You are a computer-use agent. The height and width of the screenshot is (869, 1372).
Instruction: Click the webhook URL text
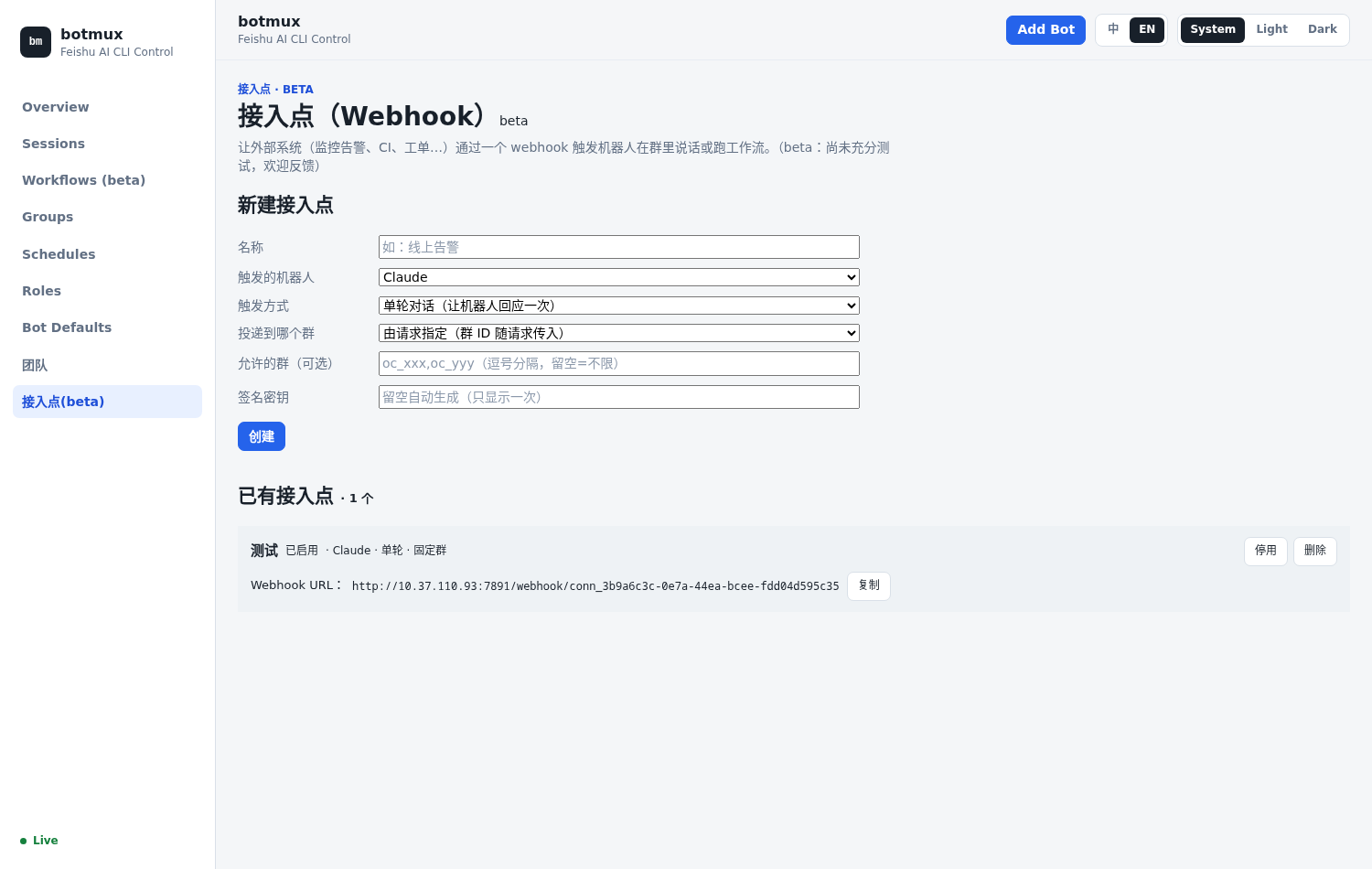pyautogui.click(x=595, y=586)
